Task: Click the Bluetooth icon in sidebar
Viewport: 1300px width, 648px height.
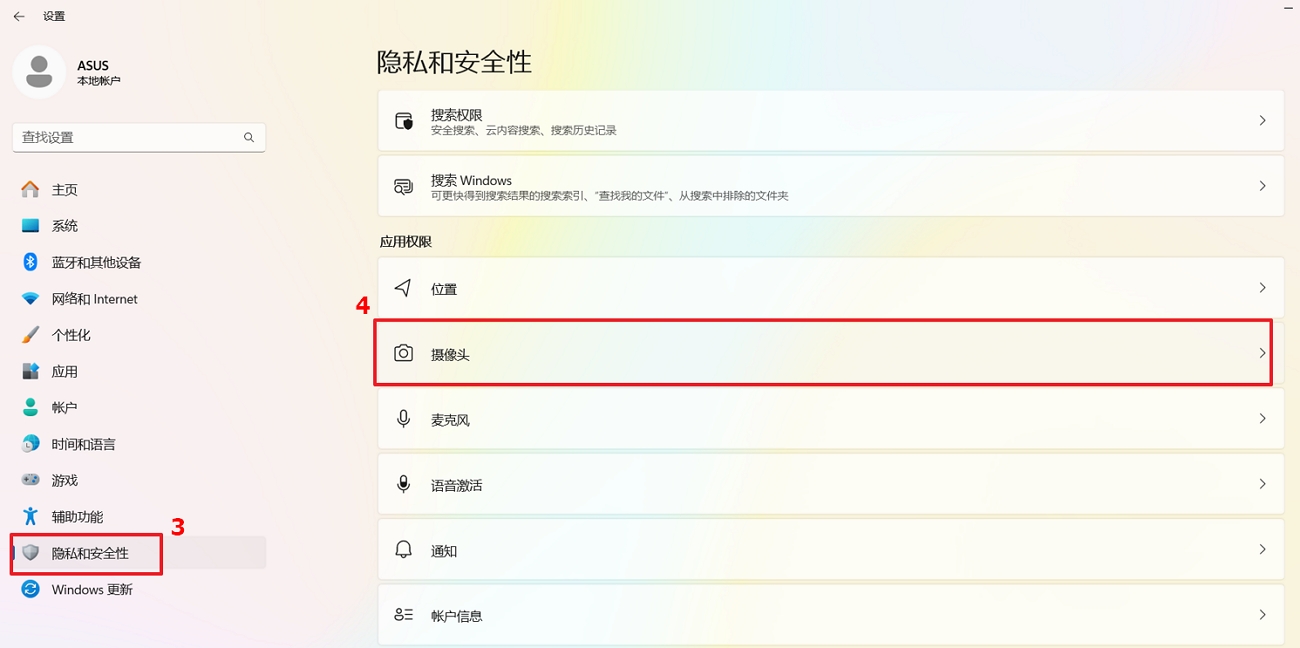Action: tap(31, 262)
